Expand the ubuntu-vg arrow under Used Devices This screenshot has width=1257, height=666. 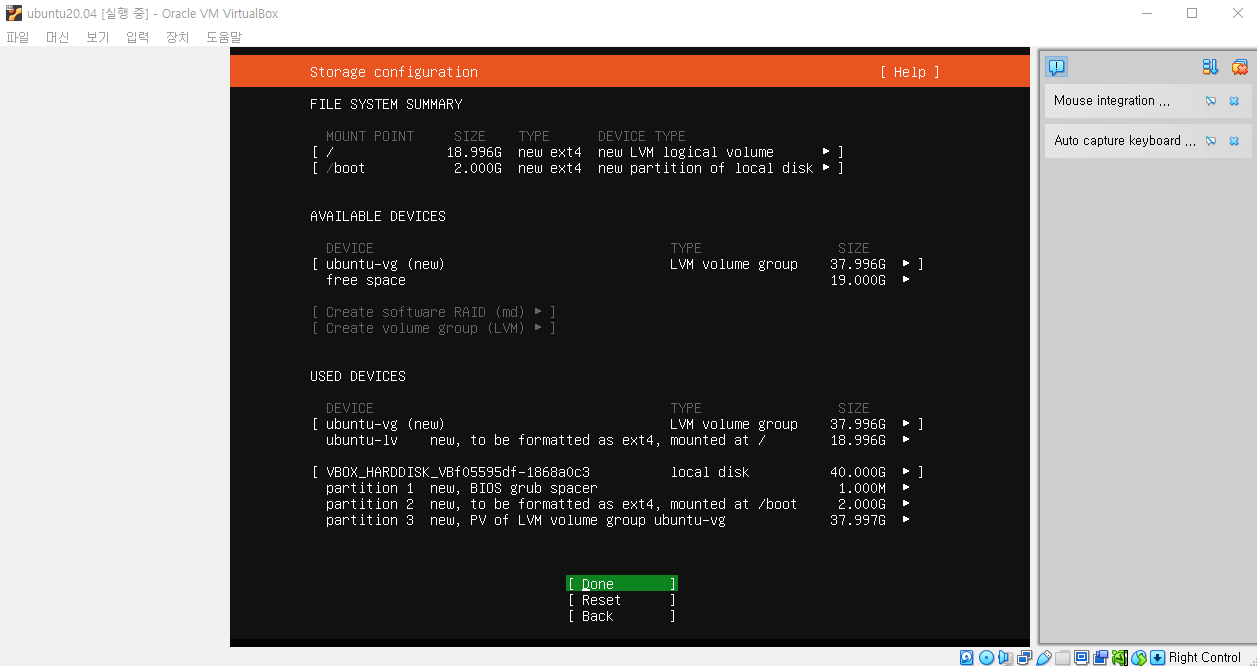click(x=906, y=424)
